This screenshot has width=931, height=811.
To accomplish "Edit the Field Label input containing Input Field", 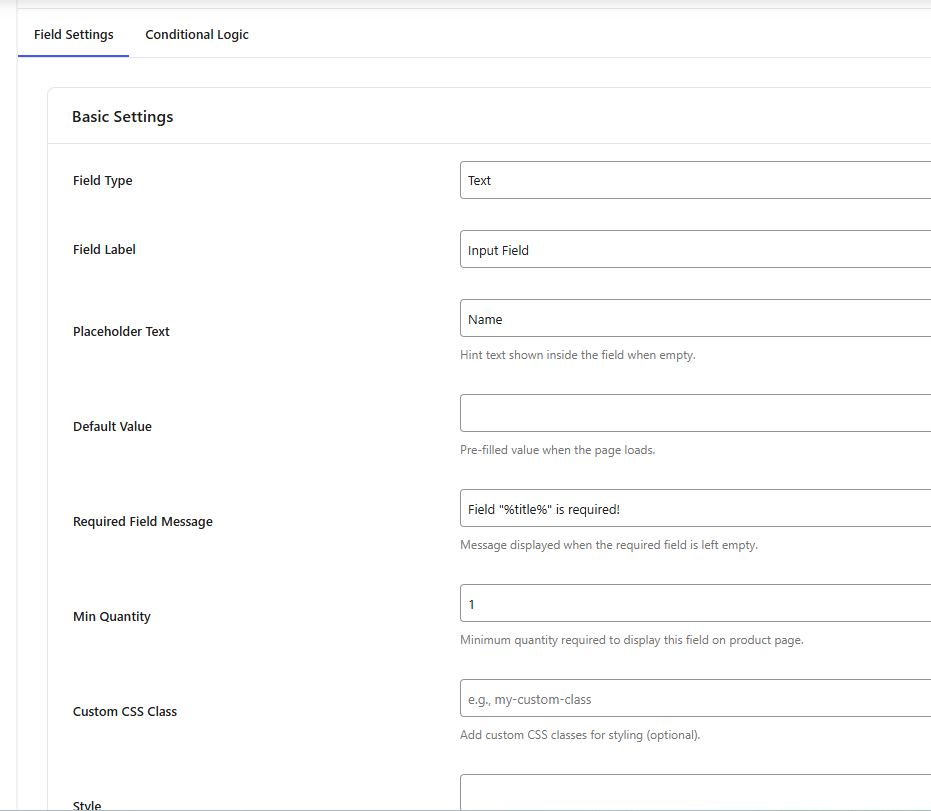I will click(695, 249).
